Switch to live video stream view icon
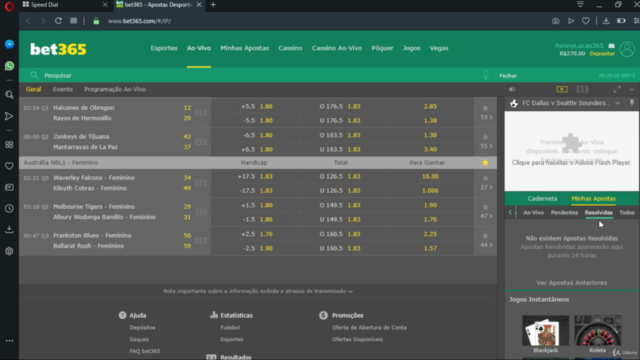The width and height of the screenshot is (640, 360). 562,89
